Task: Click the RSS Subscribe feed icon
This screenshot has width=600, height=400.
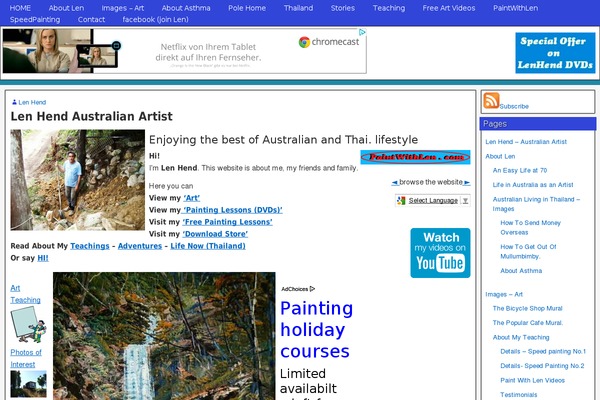Action: pos(491,100)
